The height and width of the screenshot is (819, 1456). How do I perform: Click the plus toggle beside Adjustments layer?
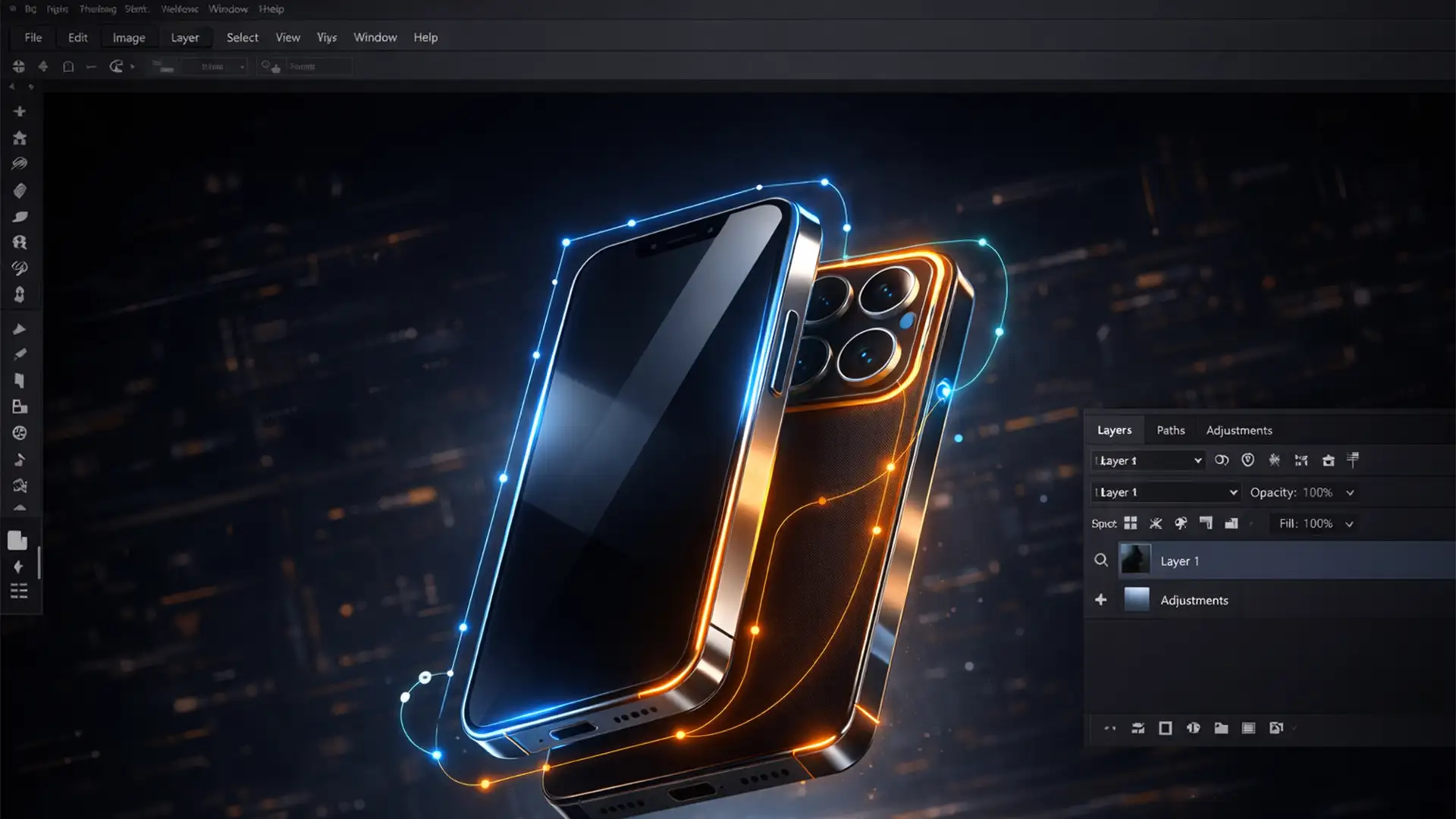point(1100,600)
